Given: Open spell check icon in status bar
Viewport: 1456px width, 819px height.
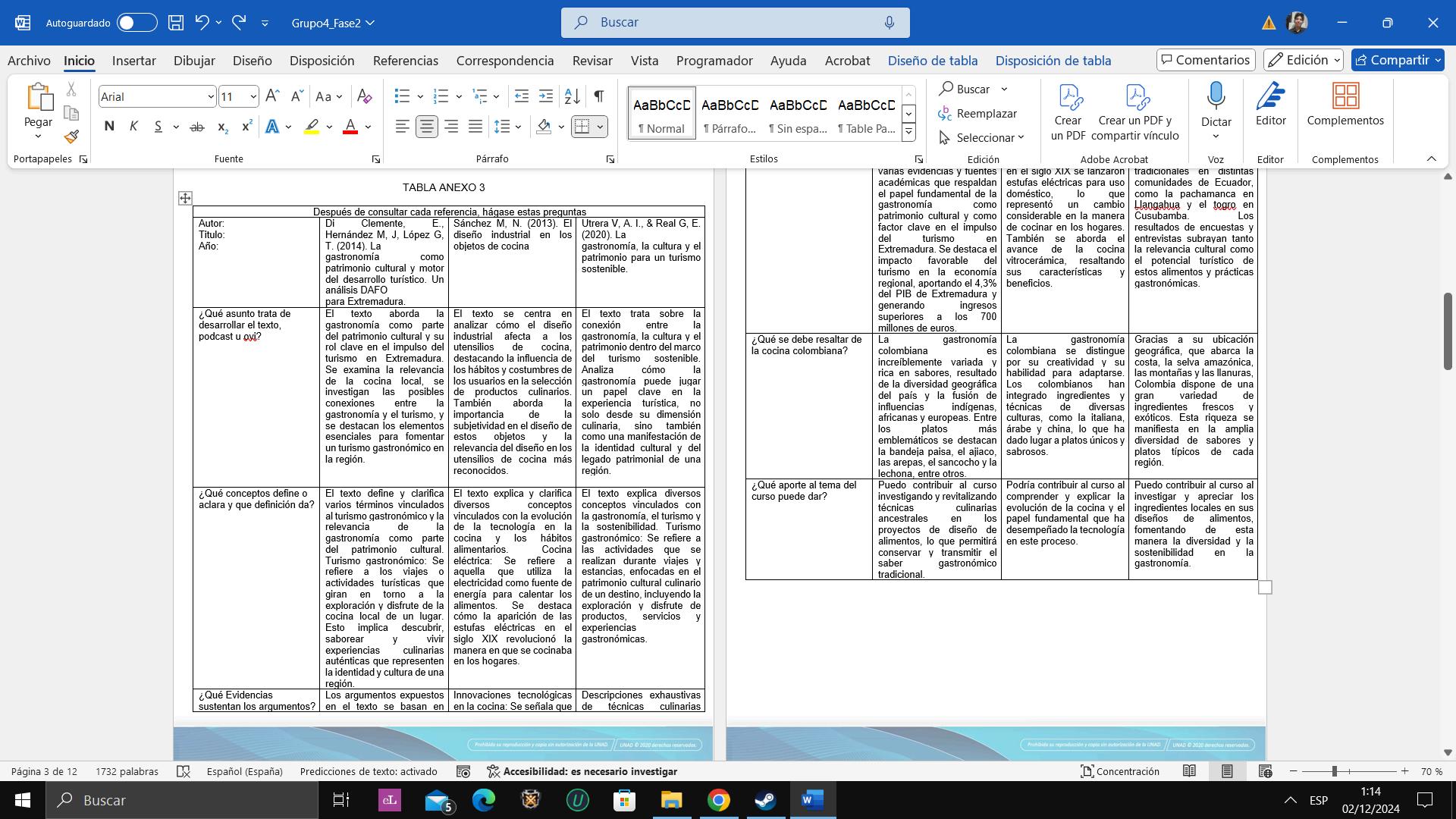Looking at the screenshot, I should (x=183, y=771).
